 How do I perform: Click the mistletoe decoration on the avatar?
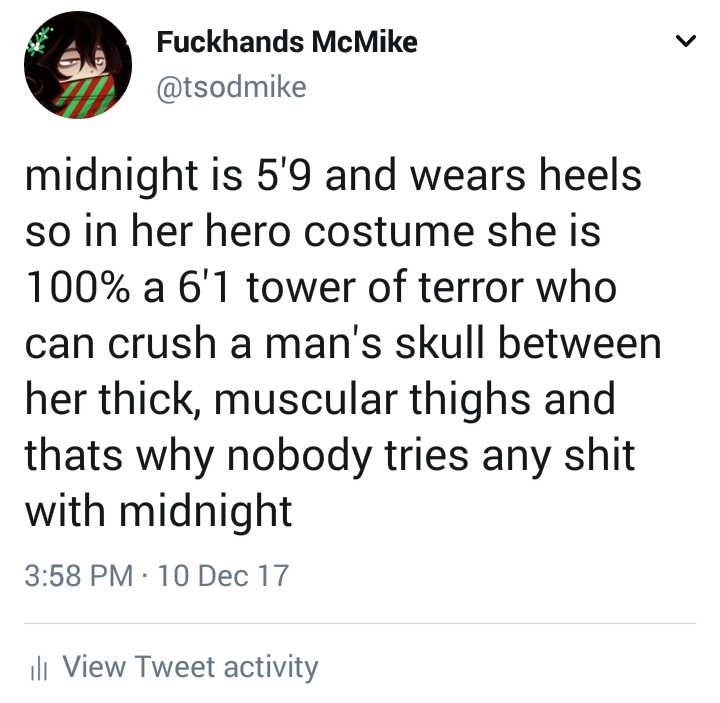coord(40,41)
